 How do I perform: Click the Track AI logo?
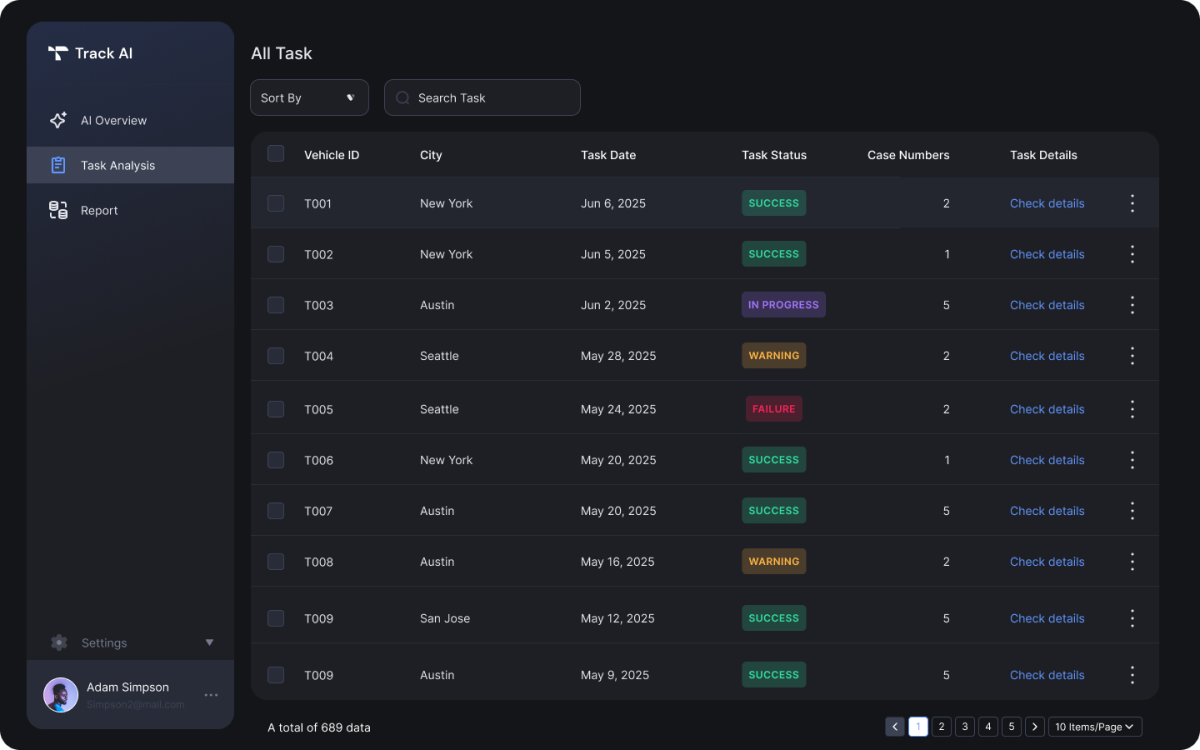click(58, 53)
